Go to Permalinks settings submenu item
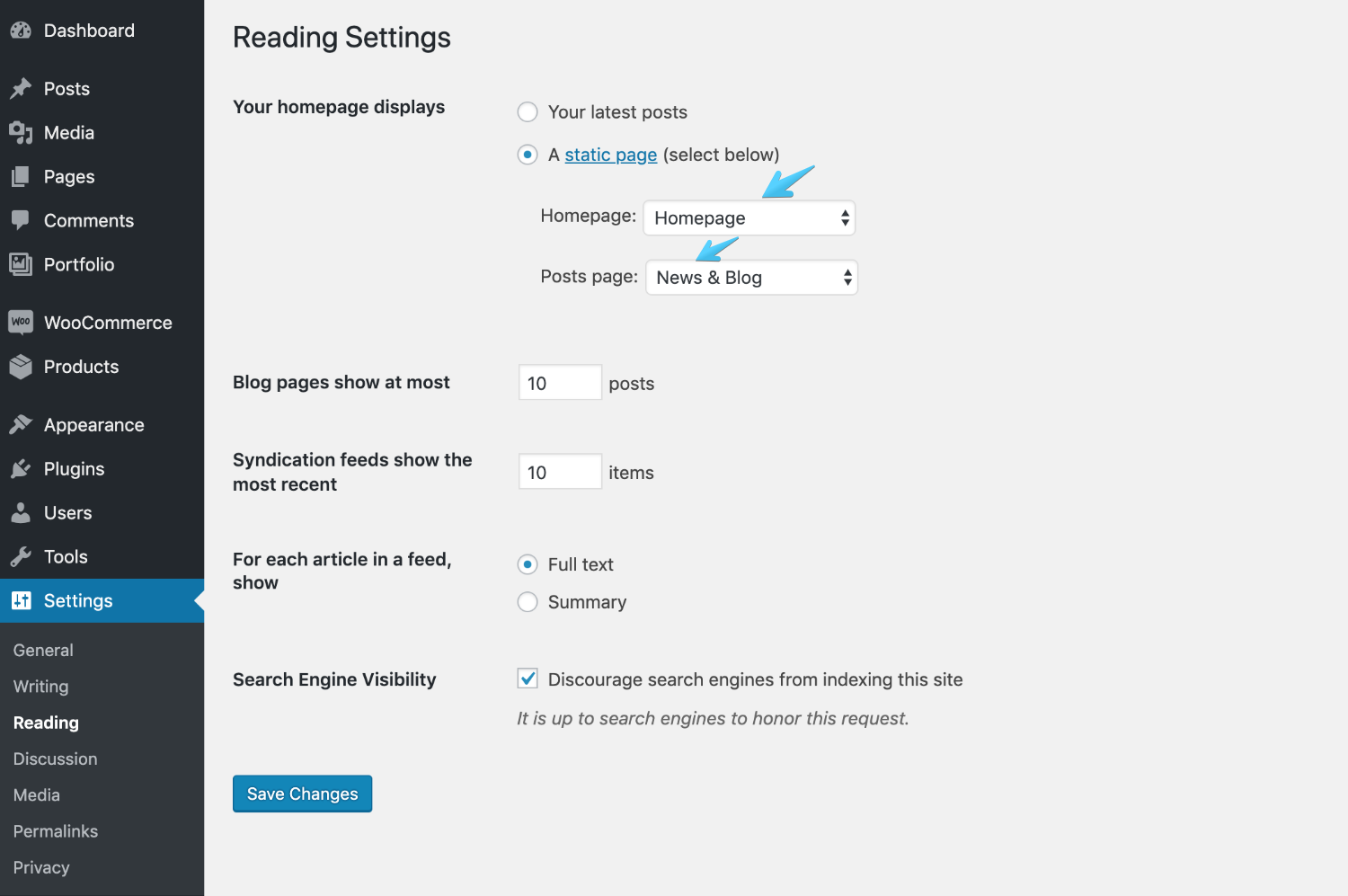 pos(56,831)
